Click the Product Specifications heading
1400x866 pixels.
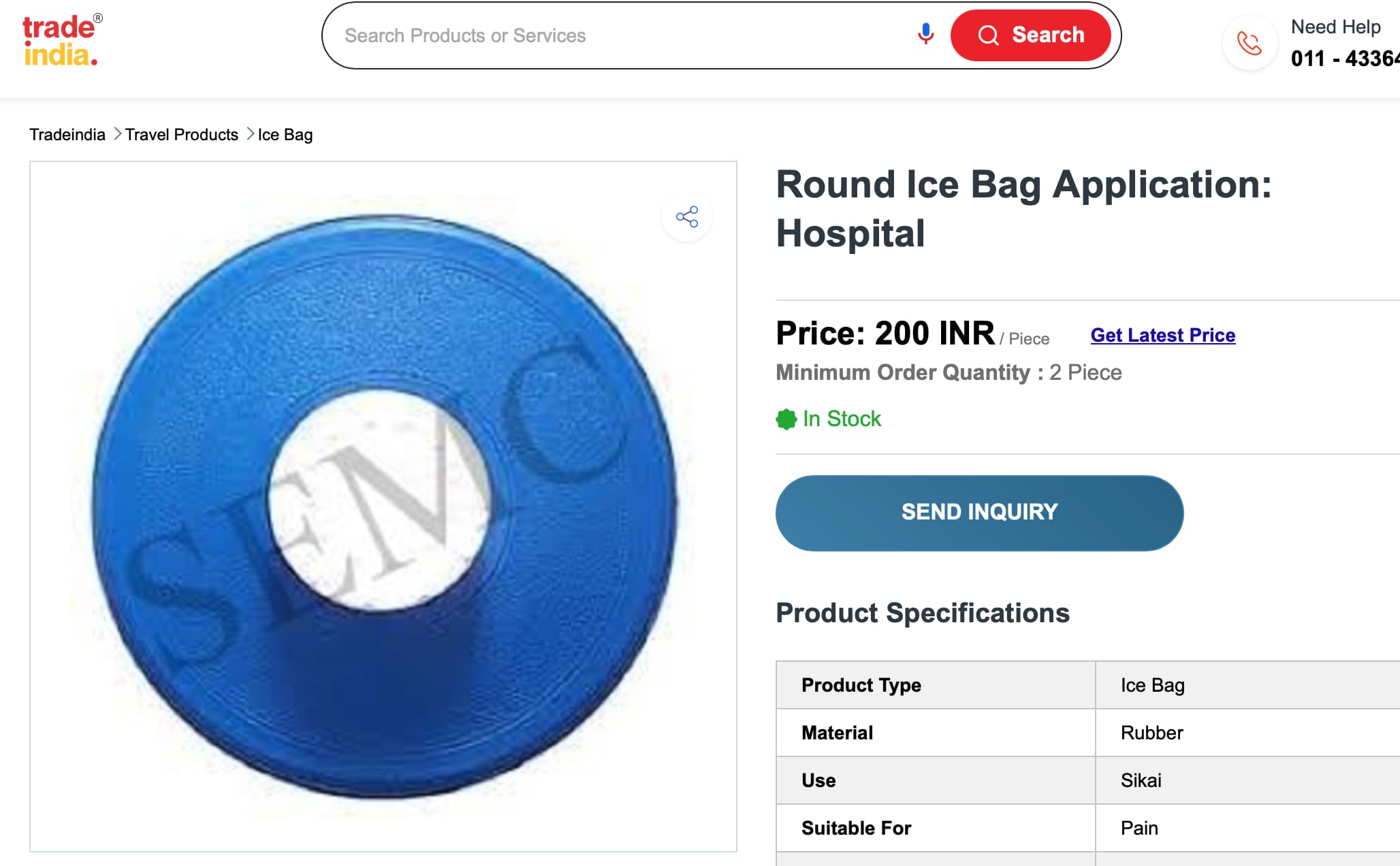[x=923, y=613]
